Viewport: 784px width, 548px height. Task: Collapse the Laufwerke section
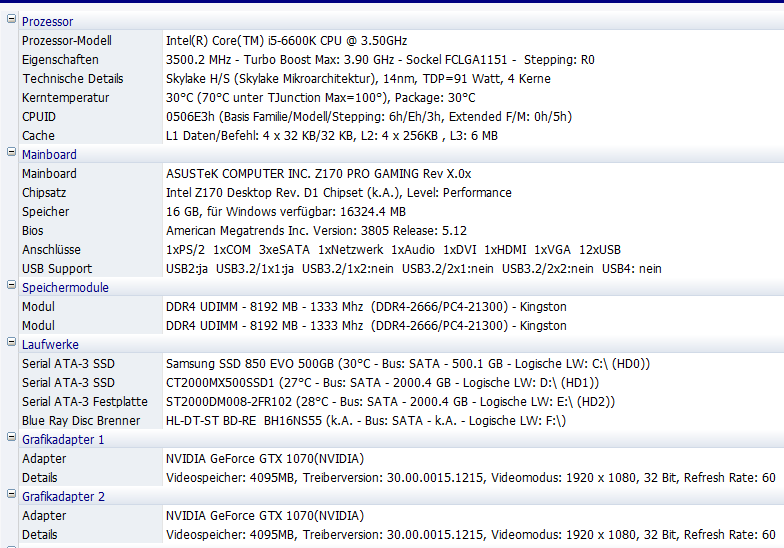tap(11, 342)
